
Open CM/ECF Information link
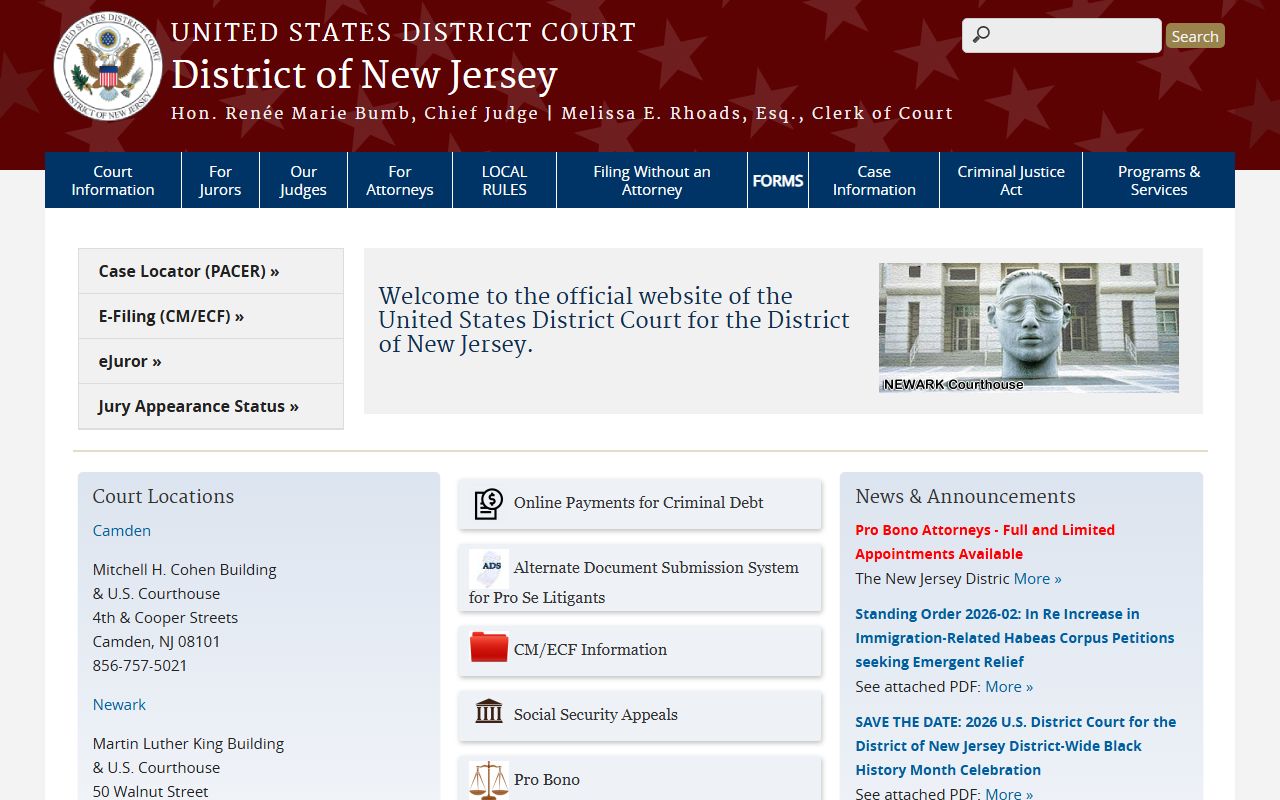coord(640,651)
